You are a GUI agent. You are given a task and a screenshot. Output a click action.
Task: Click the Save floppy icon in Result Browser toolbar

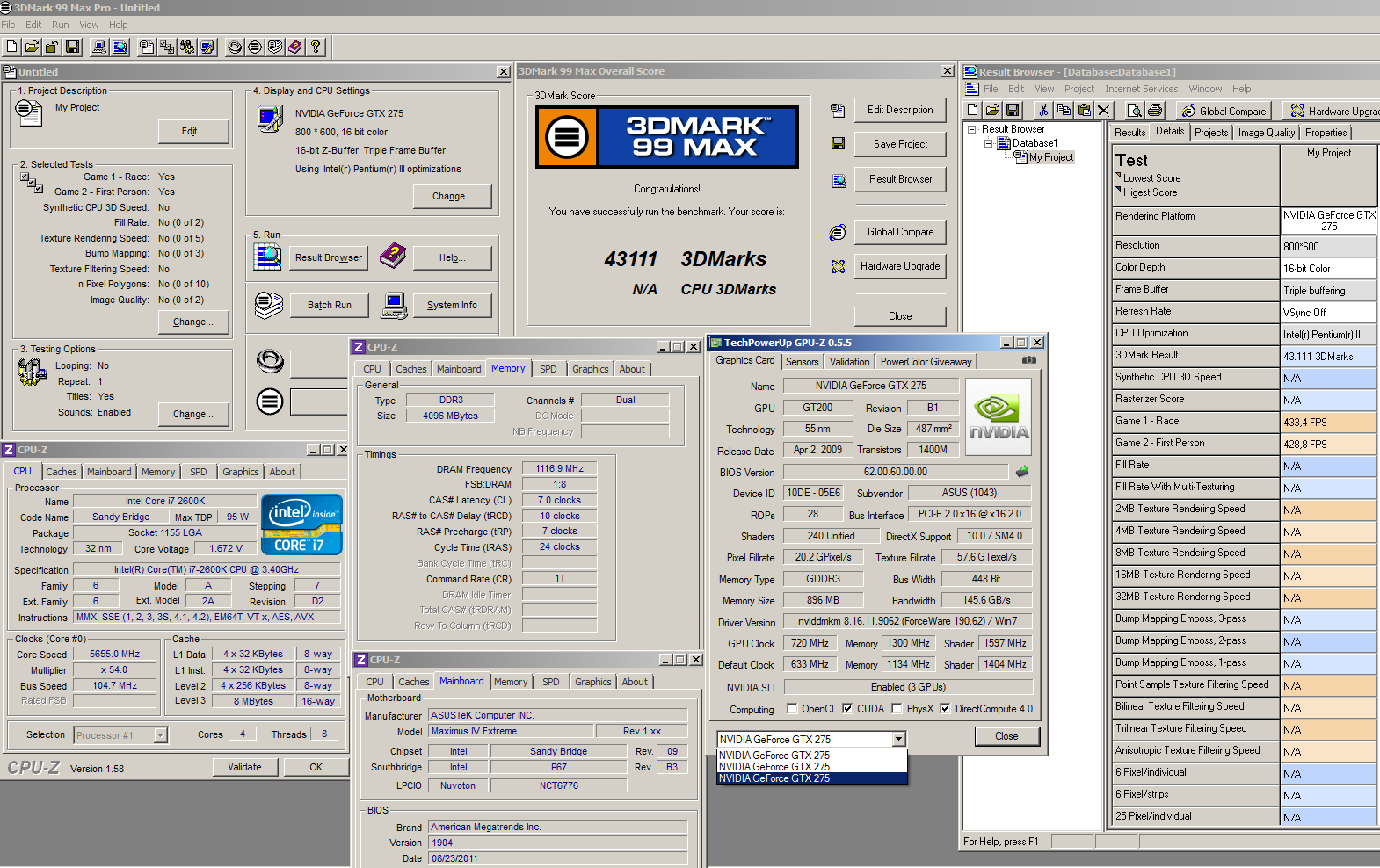point(1013,110)
